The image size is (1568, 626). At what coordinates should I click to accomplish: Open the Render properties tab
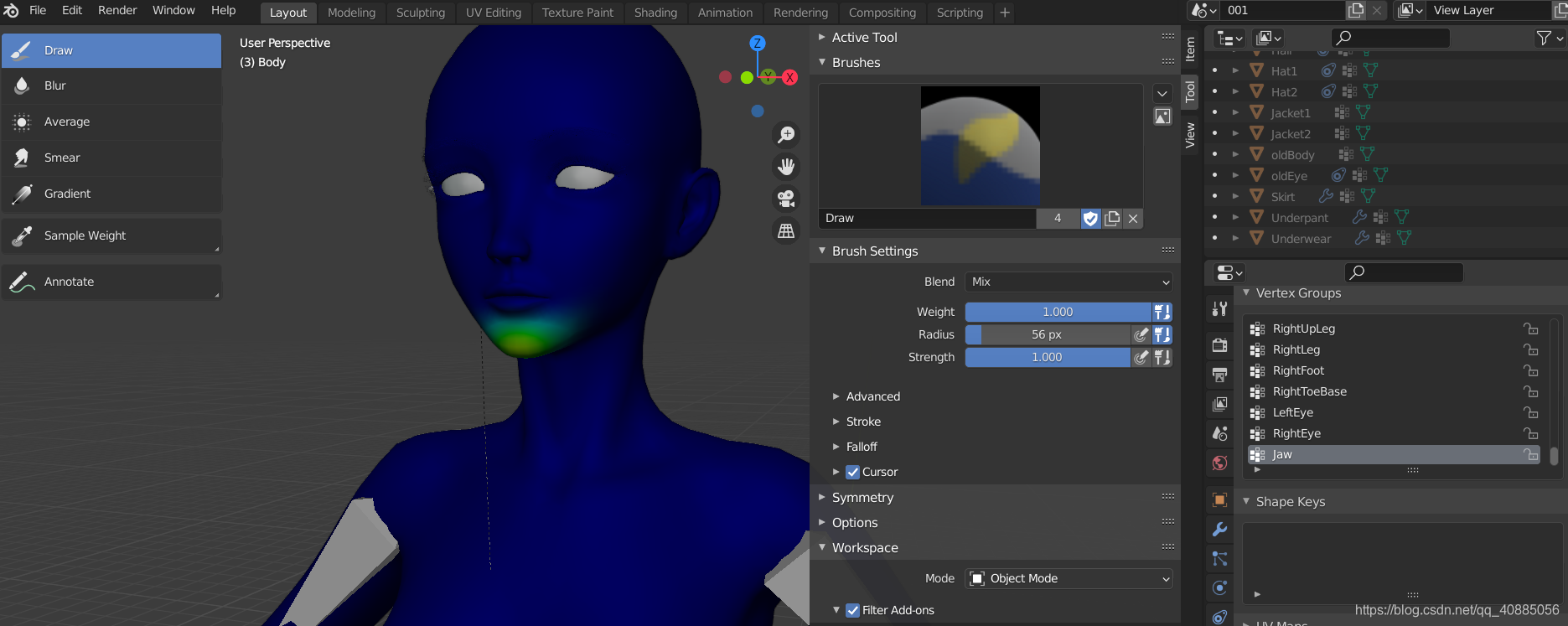1219,345
